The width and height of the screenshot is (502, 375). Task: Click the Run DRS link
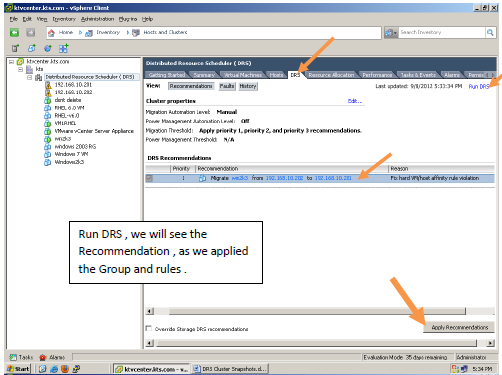[479, 86]
